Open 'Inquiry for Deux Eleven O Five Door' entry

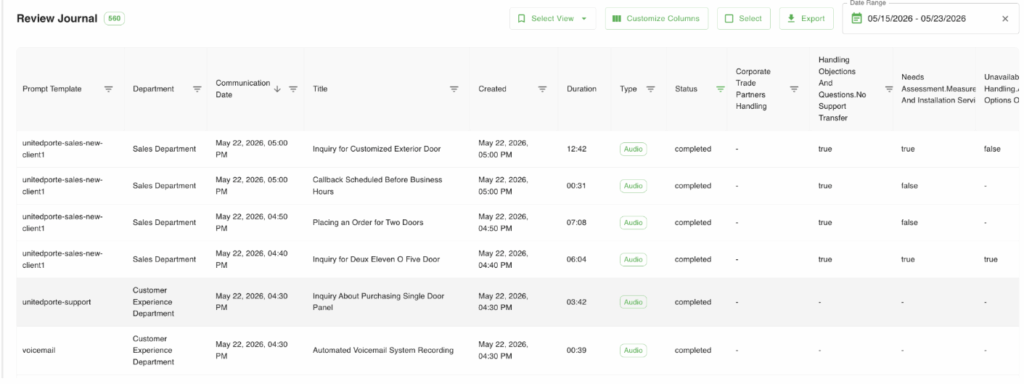[x=376, y=259]
